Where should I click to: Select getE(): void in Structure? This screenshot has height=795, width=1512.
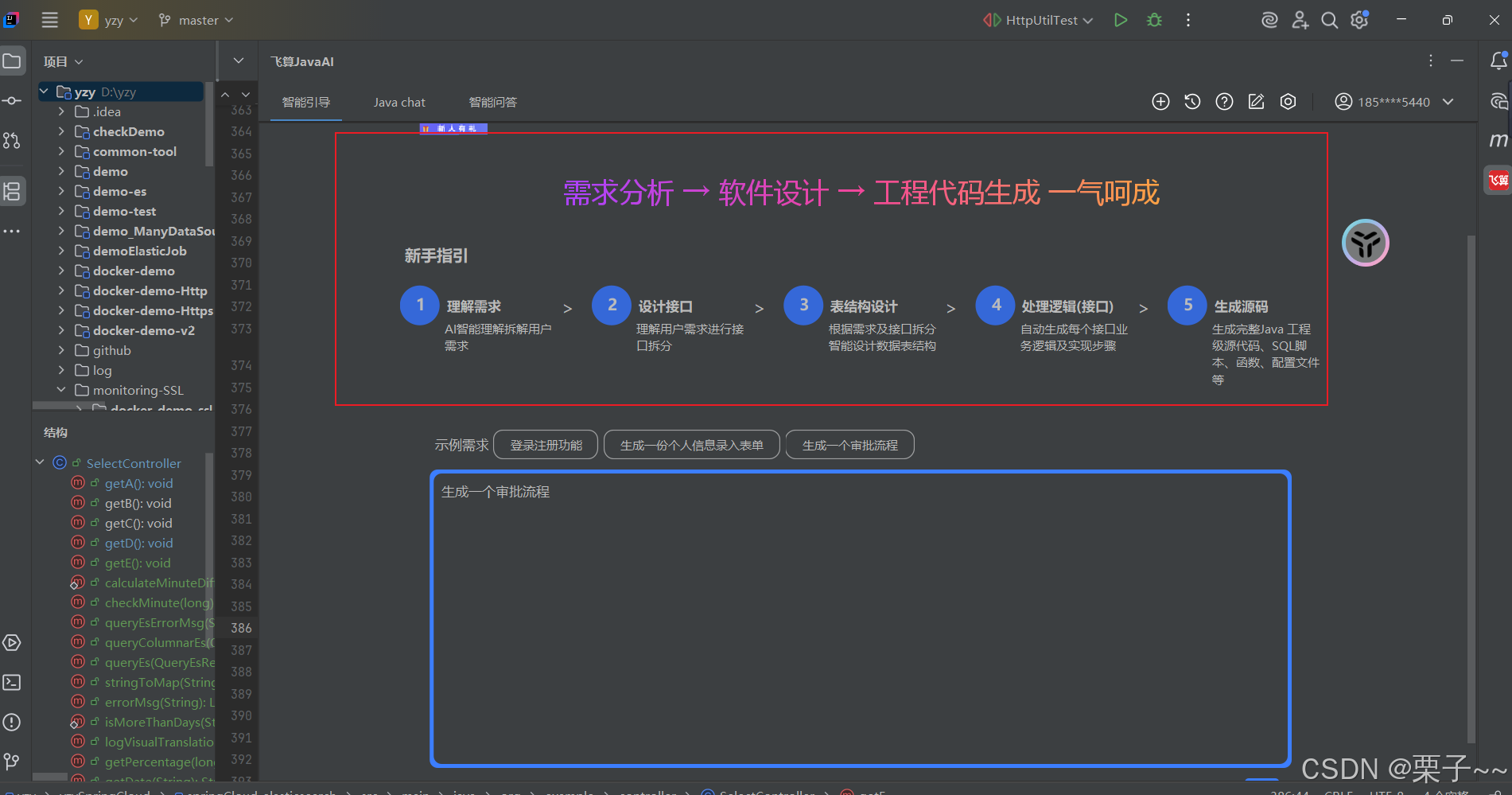pos(138,563)
